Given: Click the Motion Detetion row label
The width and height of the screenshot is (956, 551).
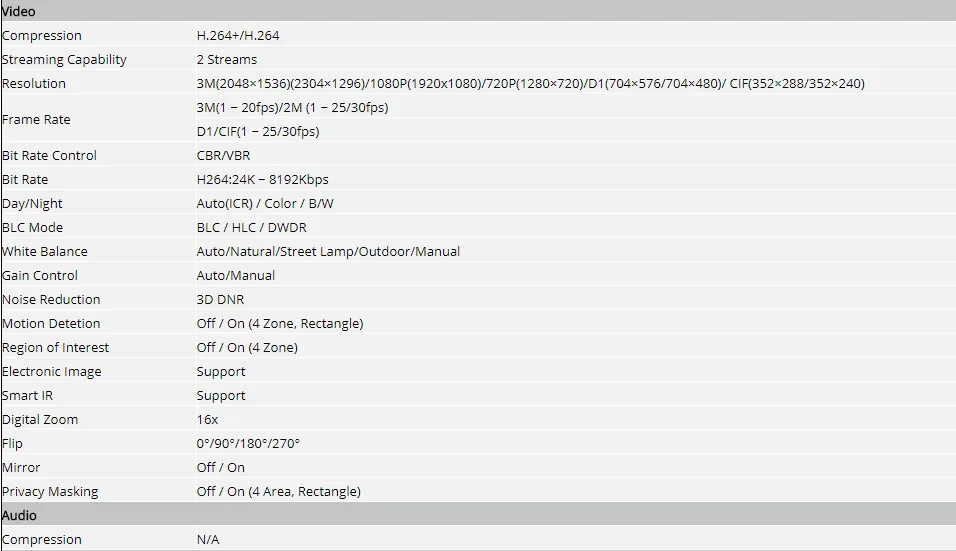Looking at the screenshot, I should click(x=51, y=324).
